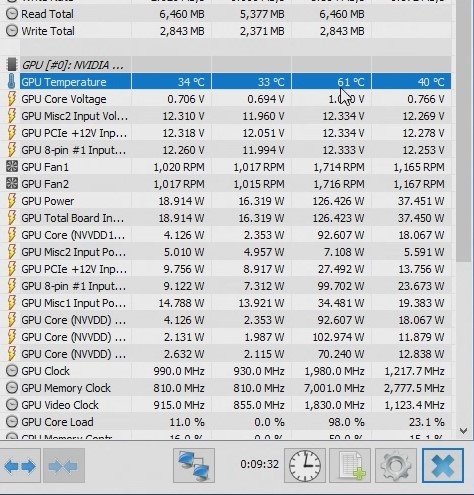Viewport: 474px width, 495px height.
Task: Click the thermometer icon beside GPU Temperature
Action: click(12, 82)
